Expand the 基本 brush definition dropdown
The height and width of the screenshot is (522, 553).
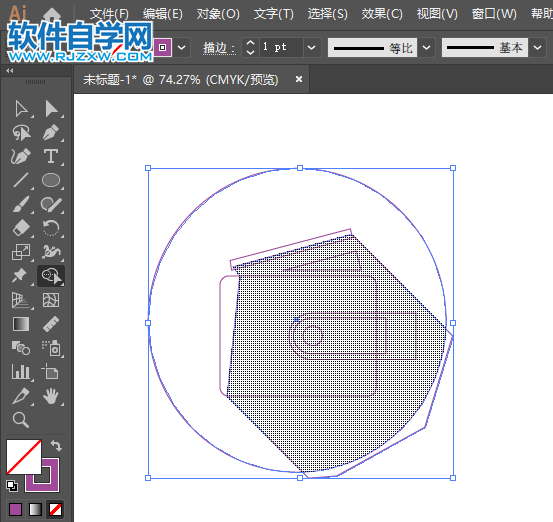(x=537, y=47)
